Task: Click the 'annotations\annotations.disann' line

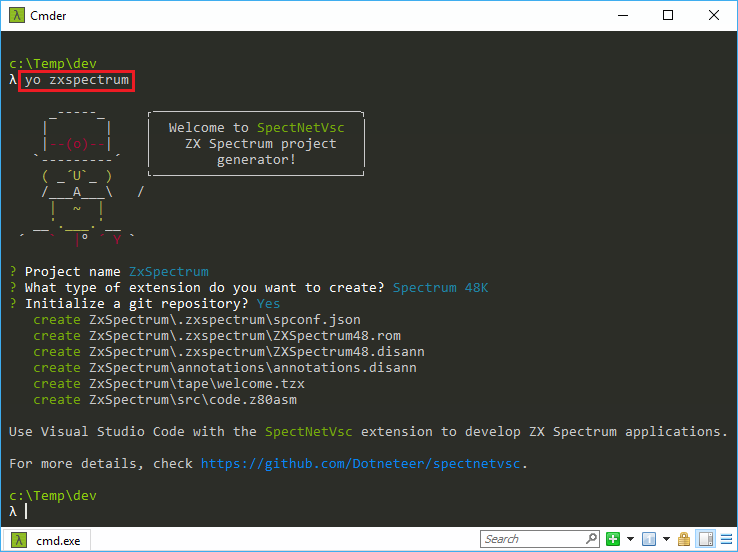Action: 225,368
